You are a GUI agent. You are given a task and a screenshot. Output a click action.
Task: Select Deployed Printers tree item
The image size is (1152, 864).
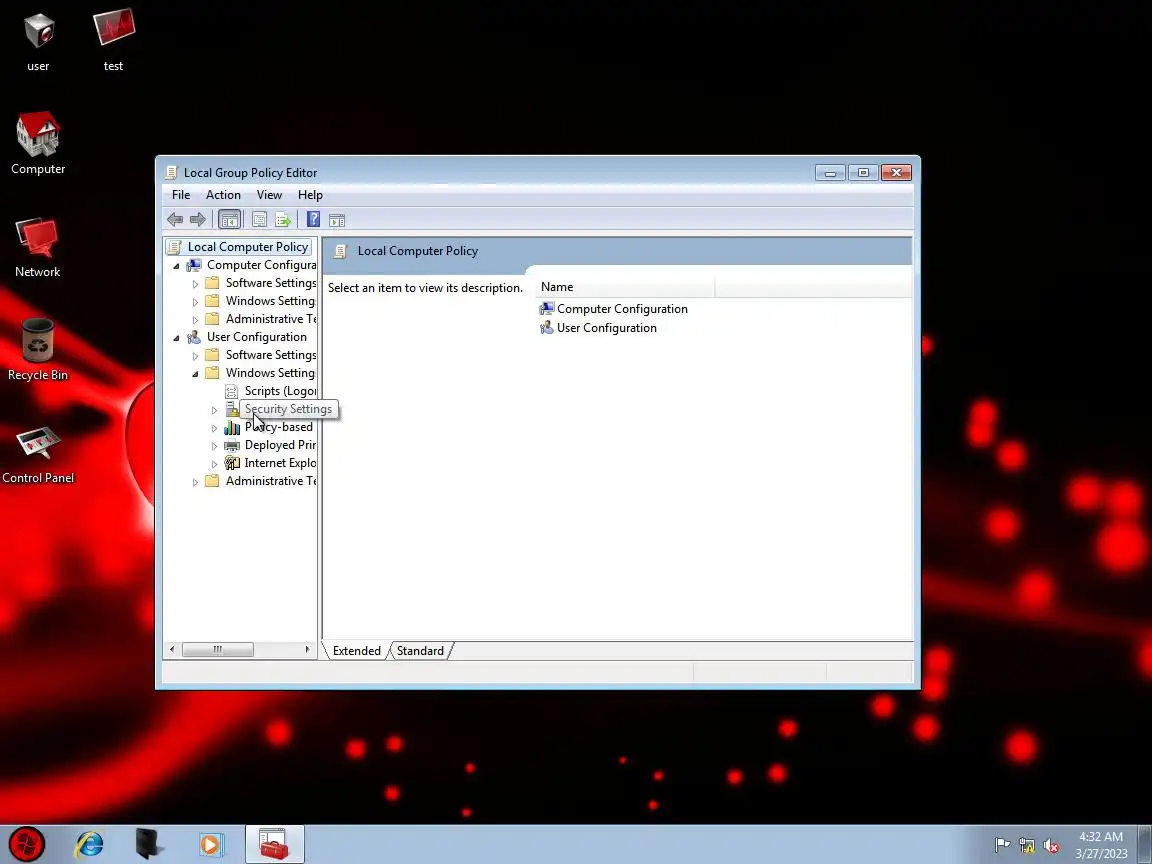280,444
